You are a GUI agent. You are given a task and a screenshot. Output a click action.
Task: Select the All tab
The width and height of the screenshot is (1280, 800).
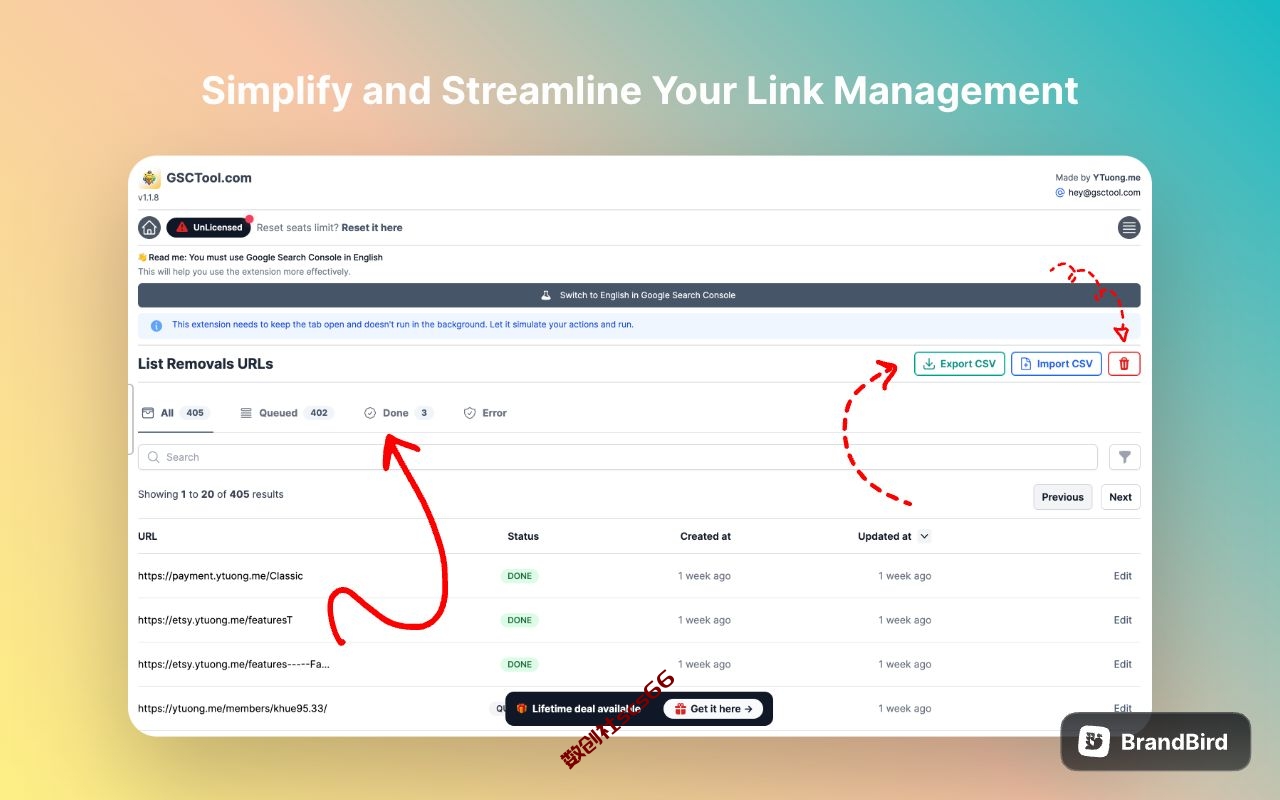tap(175, 413)
